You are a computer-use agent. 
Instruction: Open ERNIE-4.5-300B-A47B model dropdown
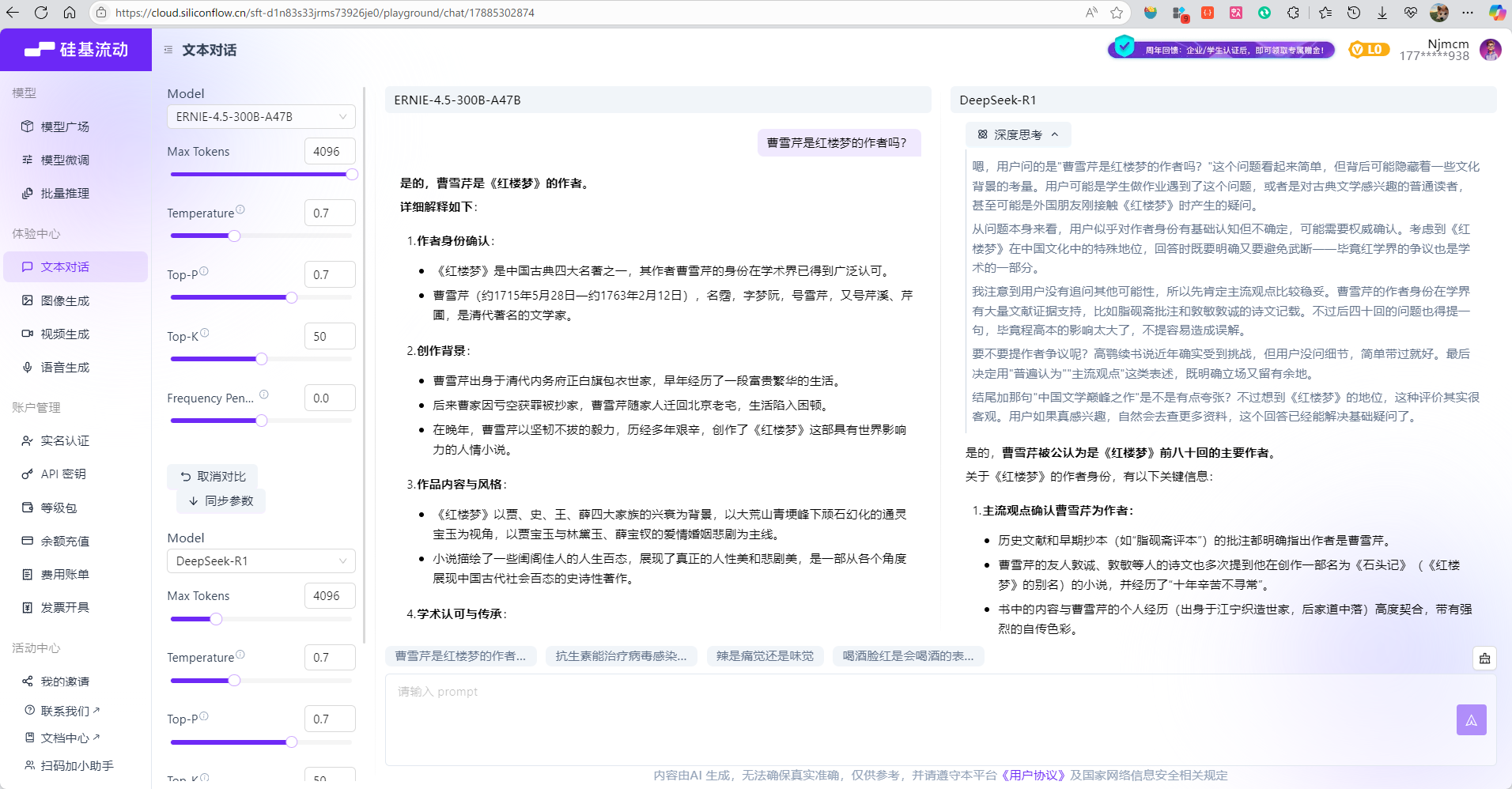point(261,116)
